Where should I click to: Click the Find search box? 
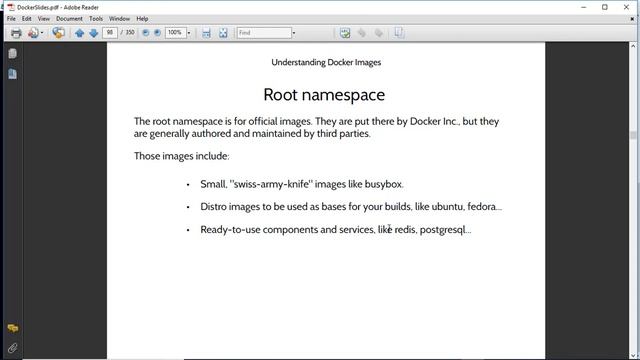click(264, 33)
